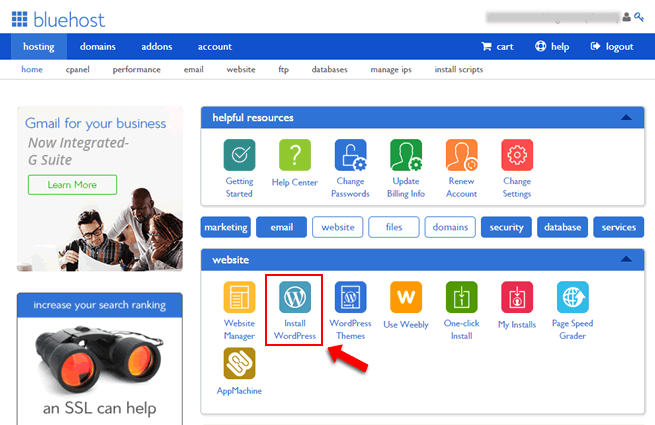Viewport: 655px width, 425px height.
Task: Go to the account main tab
Action: coord(215,46)
